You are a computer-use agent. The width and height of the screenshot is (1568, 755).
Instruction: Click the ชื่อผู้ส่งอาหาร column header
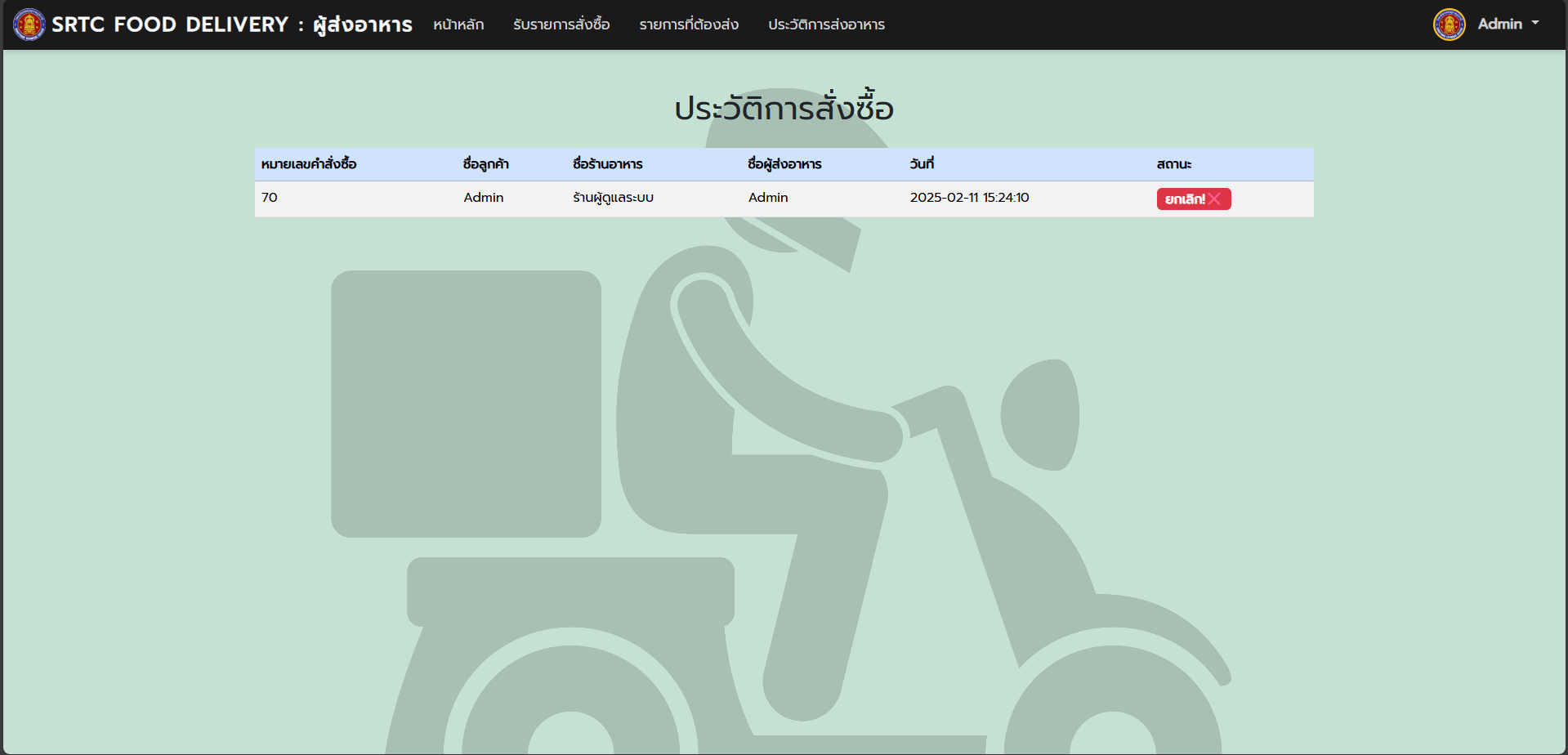tap(784, 164)
